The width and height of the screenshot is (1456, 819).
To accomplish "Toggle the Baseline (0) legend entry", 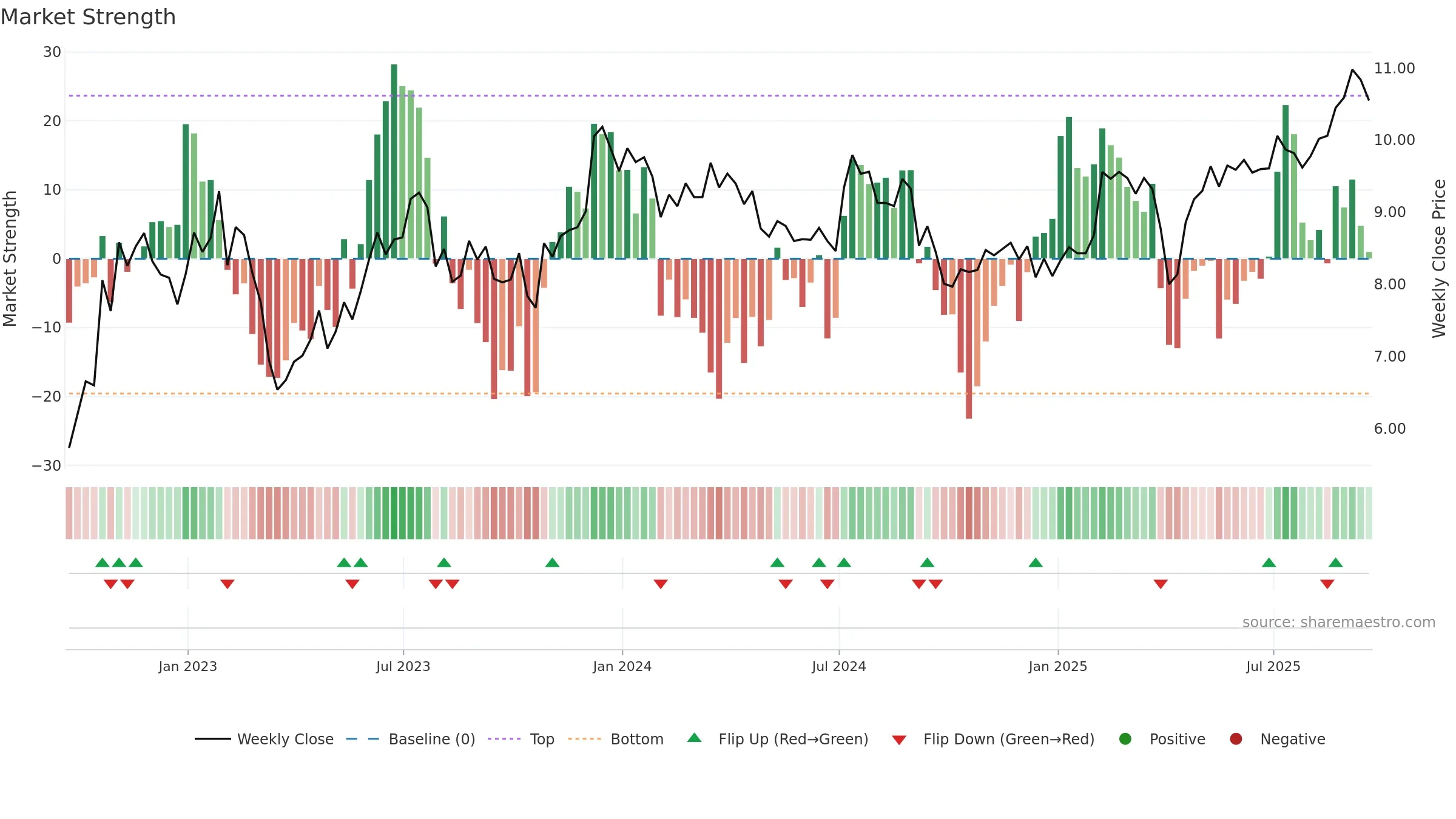I will tap(411, 739).
